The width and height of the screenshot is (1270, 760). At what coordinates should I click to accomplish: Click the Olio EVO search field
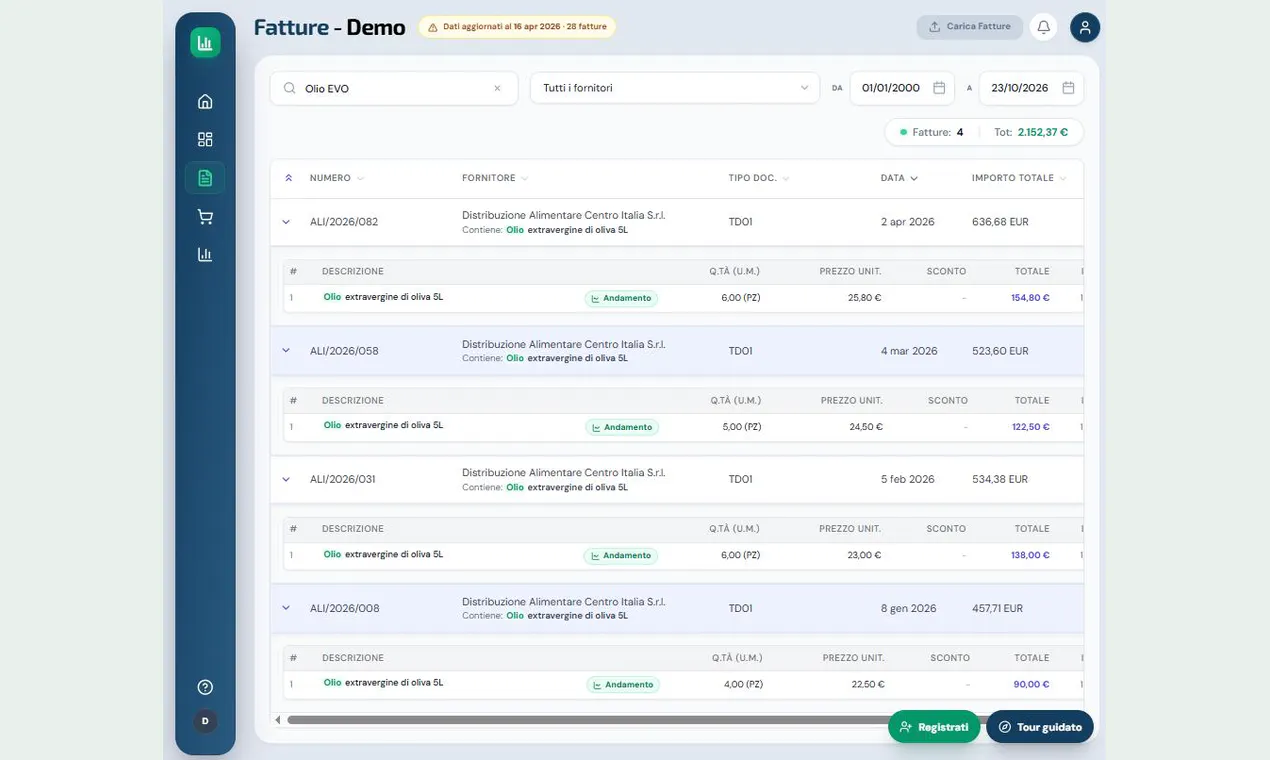coord(394,88)
